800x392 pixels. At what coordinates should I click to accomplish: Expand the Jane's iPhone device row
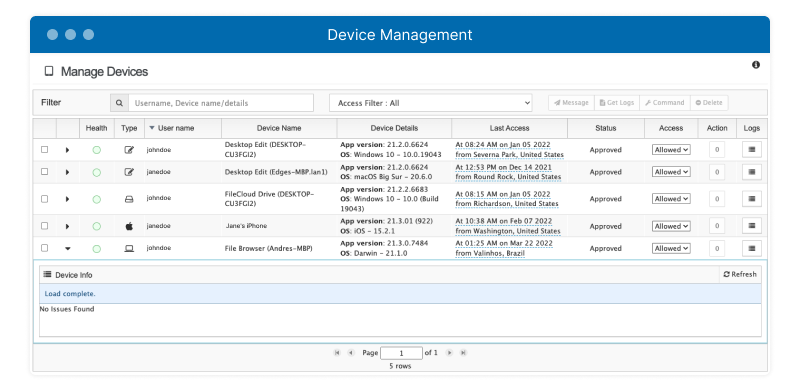point(67,226)
